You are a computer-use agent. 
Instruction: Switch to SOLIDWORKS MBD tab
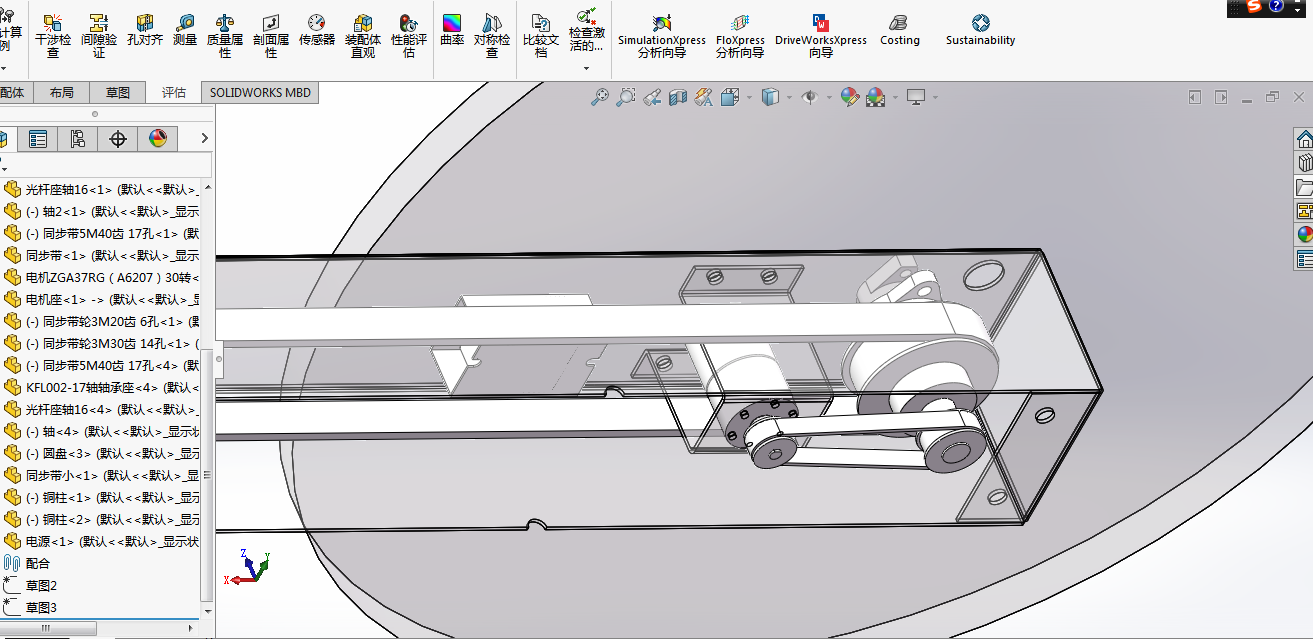[260, 92]
